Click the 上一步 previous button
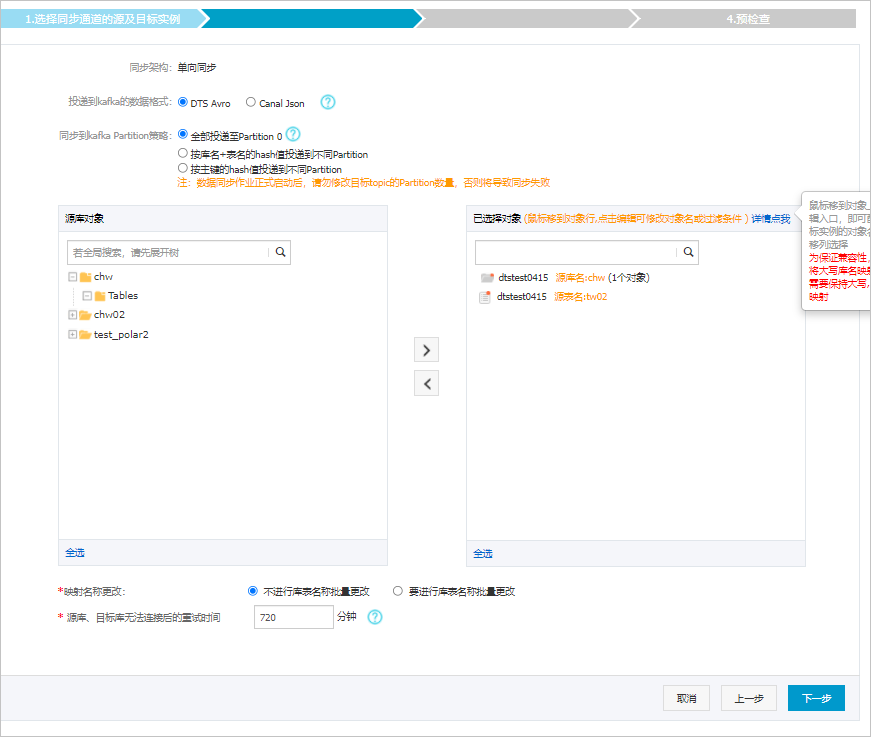 point(749,698)
